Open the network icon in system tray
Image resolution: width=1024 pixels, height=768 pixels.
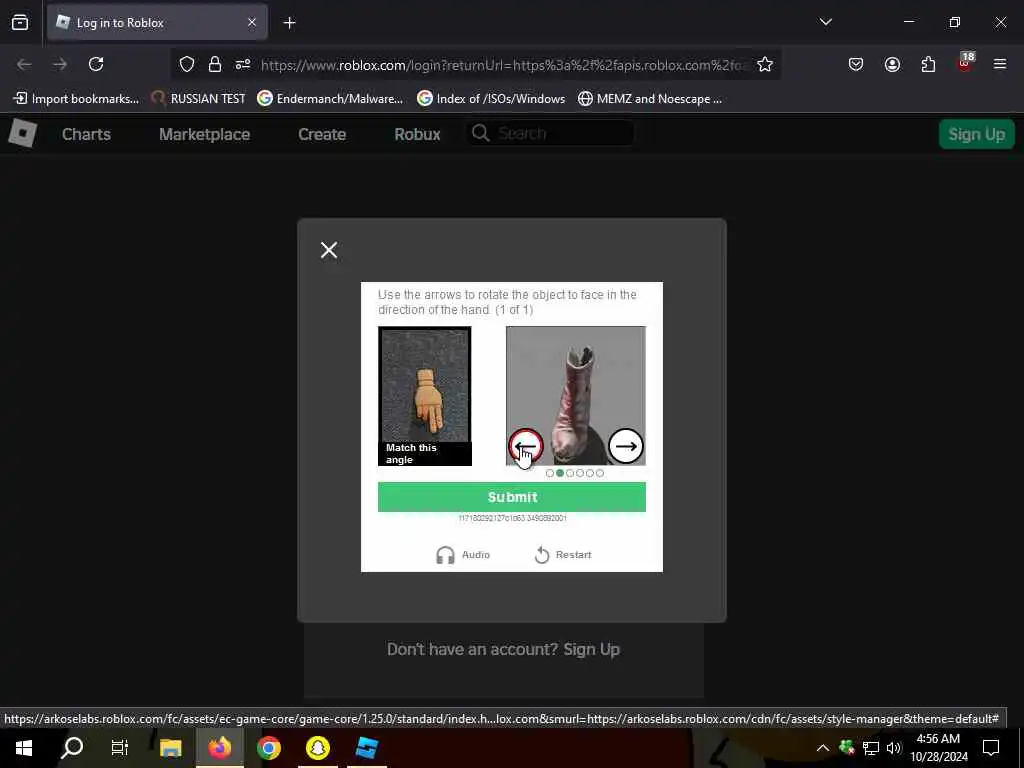tap(871, 748)
